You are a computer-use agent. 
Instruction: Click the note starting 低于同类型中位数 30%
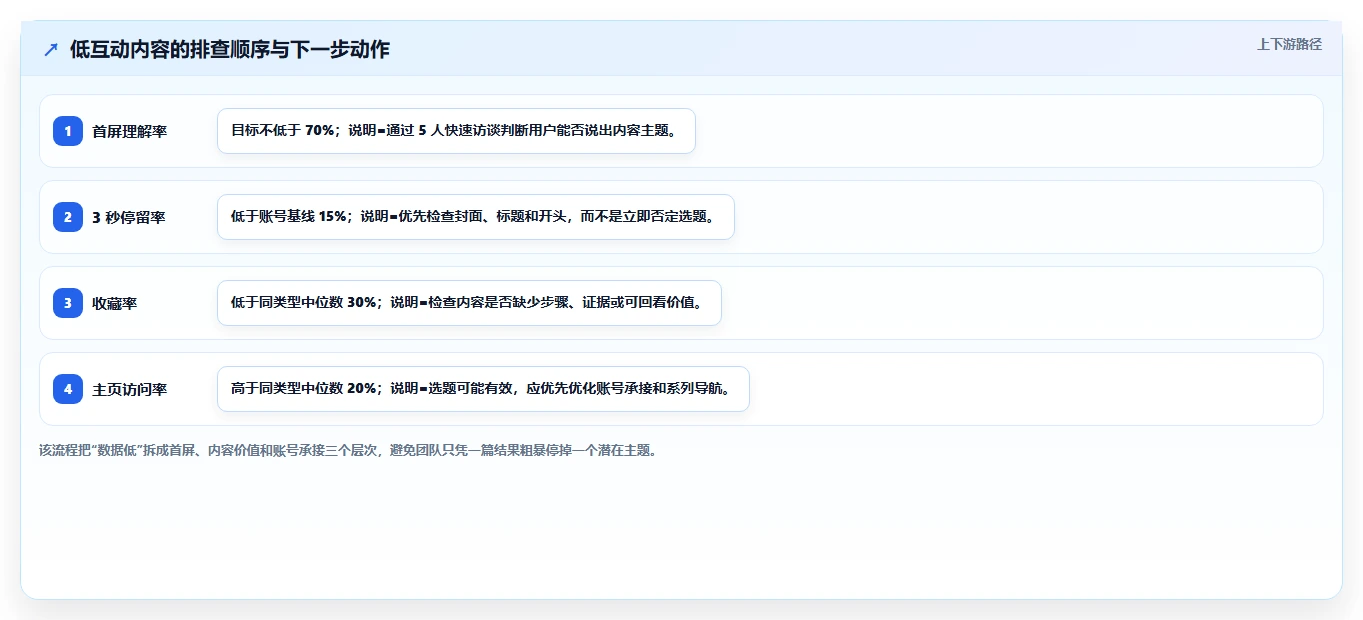pos(469,303)
